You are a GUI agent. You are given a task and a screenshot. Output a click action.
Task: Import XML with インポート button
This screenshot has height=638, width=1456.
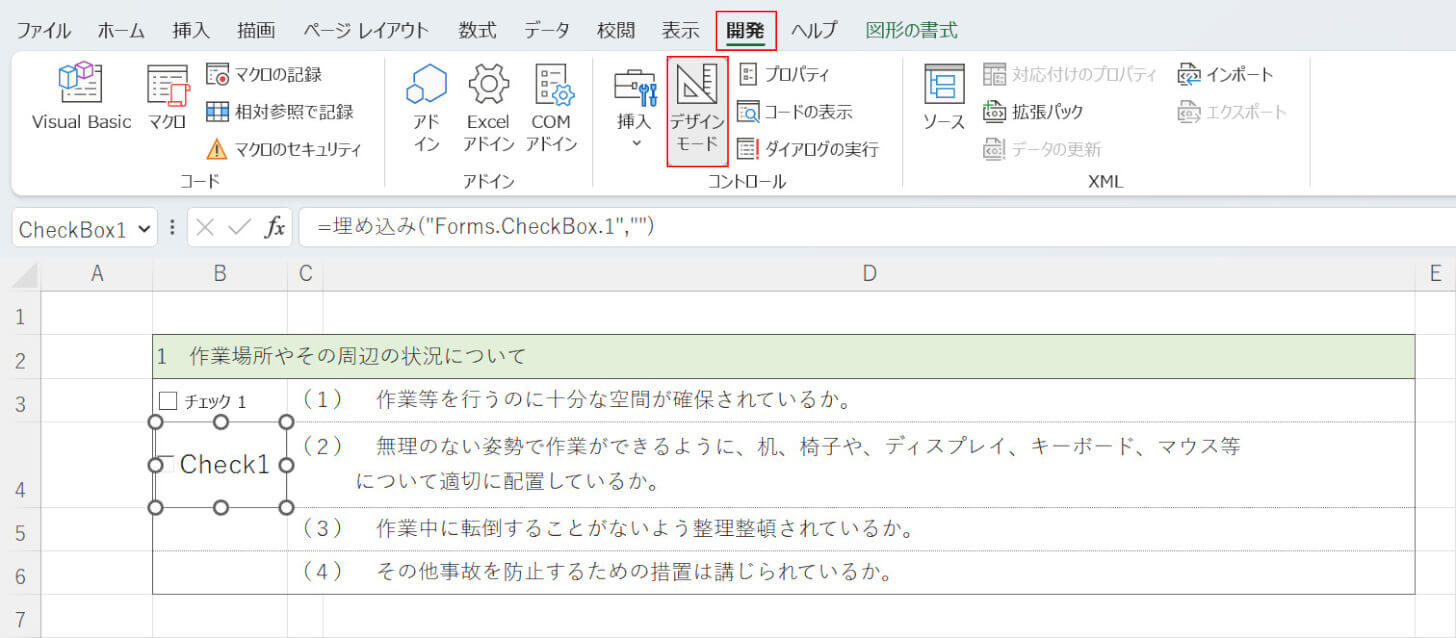[1226, 74]
